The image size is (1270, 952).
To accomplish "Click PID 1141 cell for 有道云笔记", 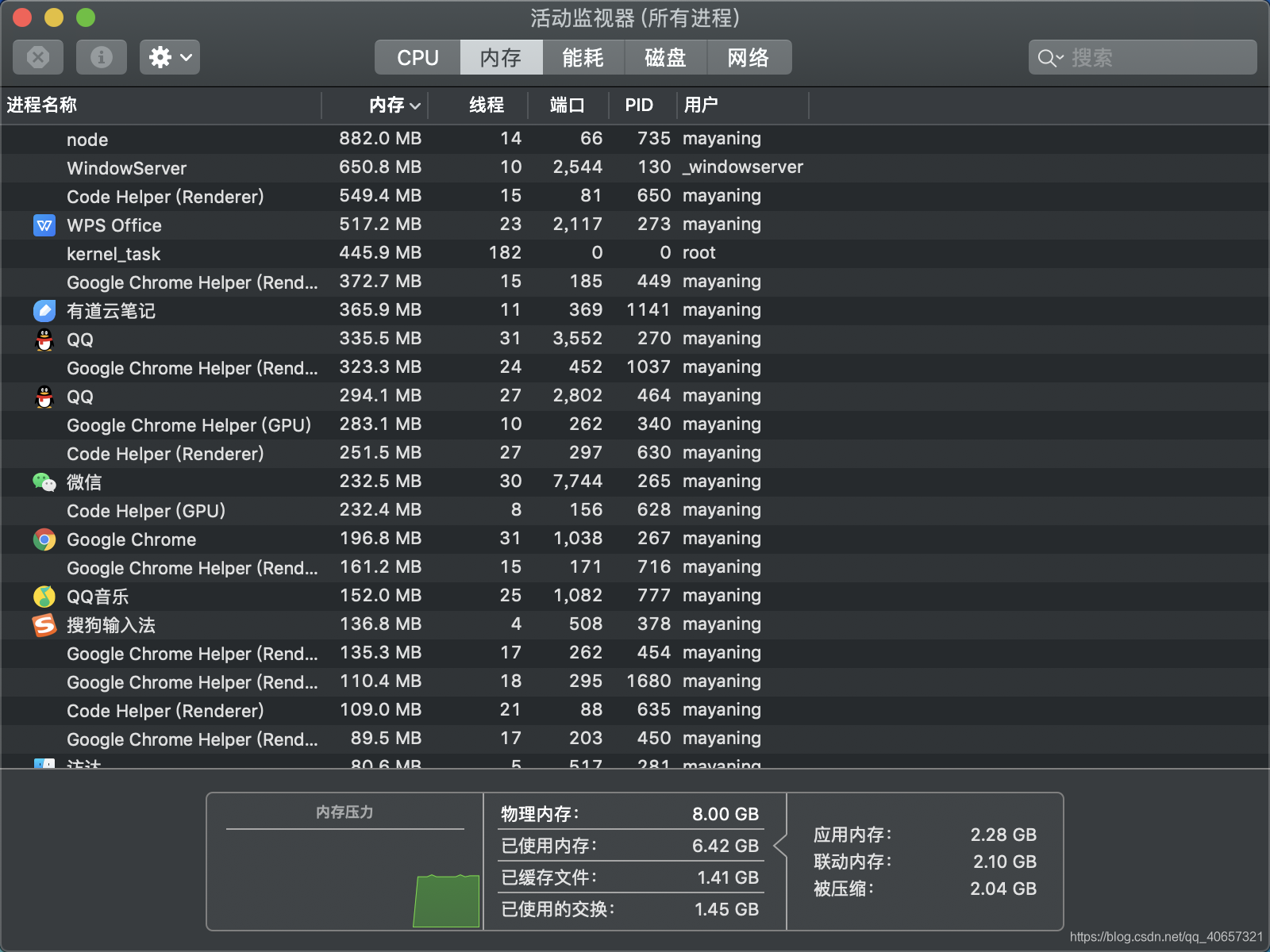I will tap(648, 310).
